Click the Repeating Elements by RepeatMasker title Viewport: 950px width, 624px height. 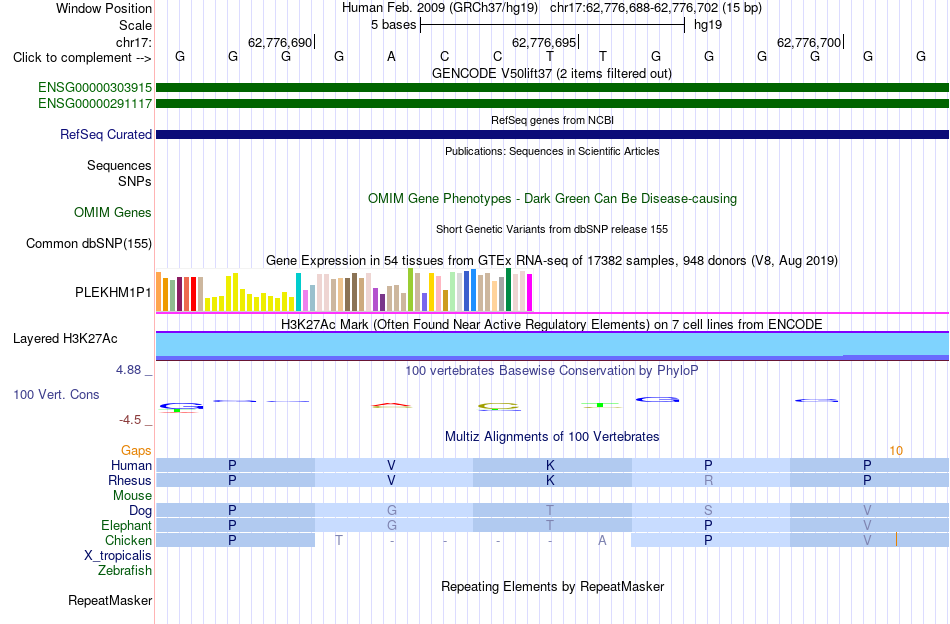tap(552, 586)
